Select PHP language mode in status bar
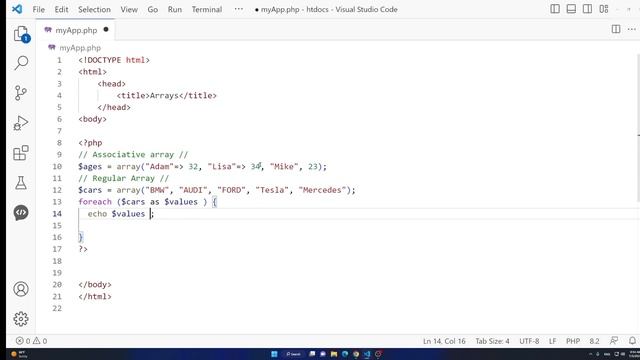Image resolution: width=640 pixels, height=360 pixels. tap(573, 341)
